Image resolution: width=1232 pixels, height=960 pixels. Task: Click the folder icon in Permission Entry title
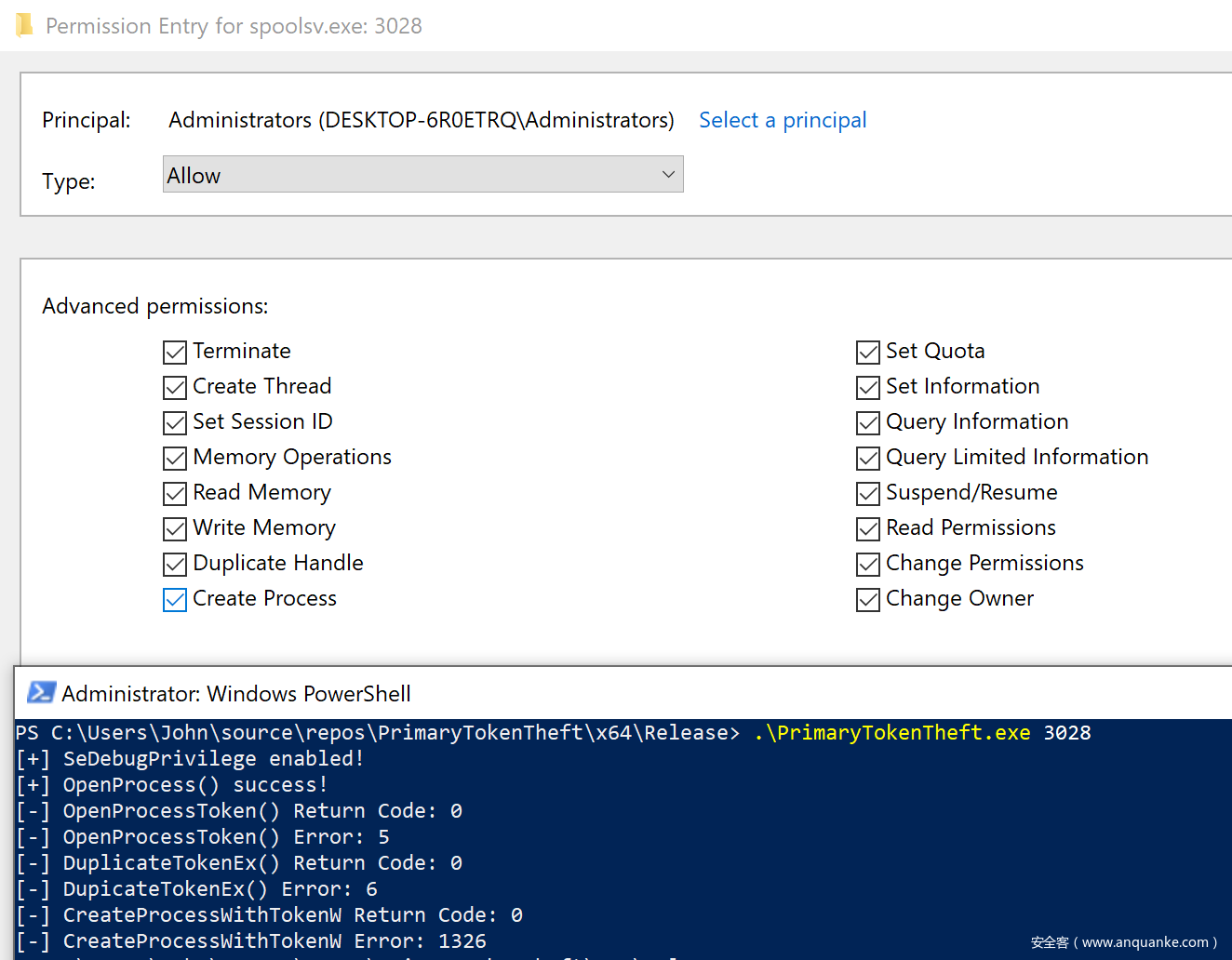[24, 25]
